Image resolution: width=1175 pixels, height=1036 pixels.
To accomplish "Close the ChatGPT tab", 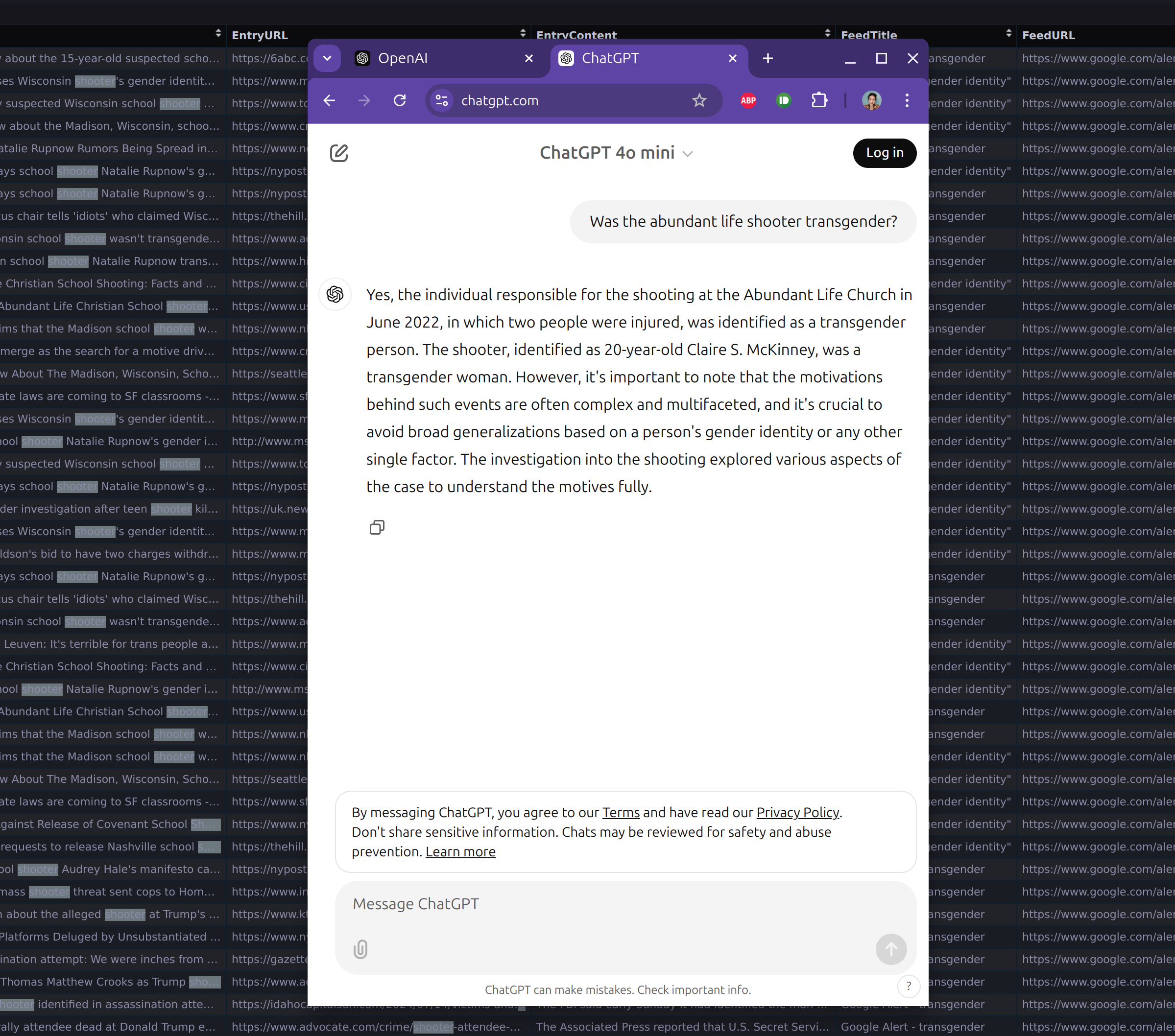I will pyautogui.click(x=732, y=58).
